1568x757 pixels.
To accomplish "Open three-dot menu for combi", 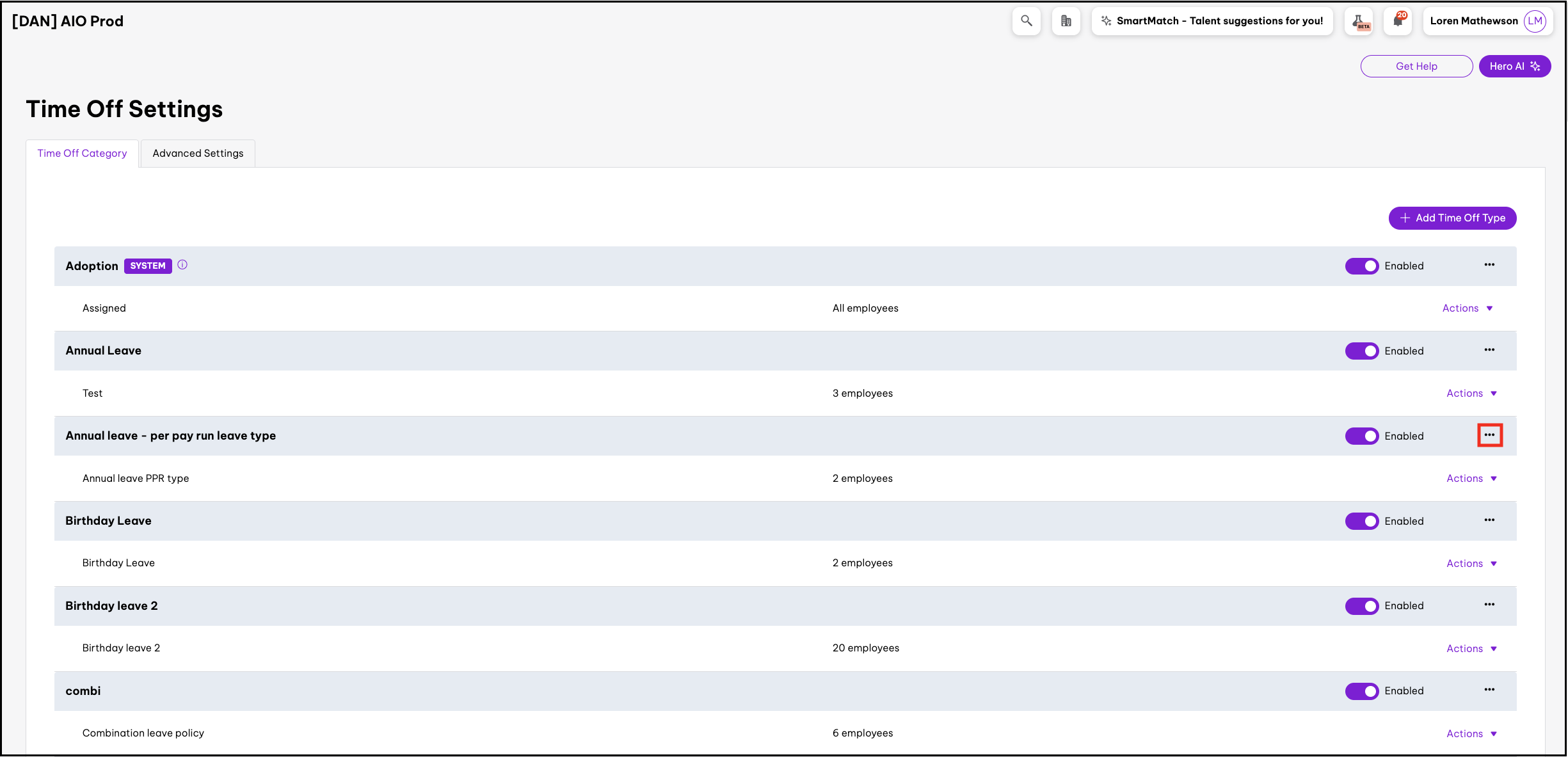I will coord(1489,690).
